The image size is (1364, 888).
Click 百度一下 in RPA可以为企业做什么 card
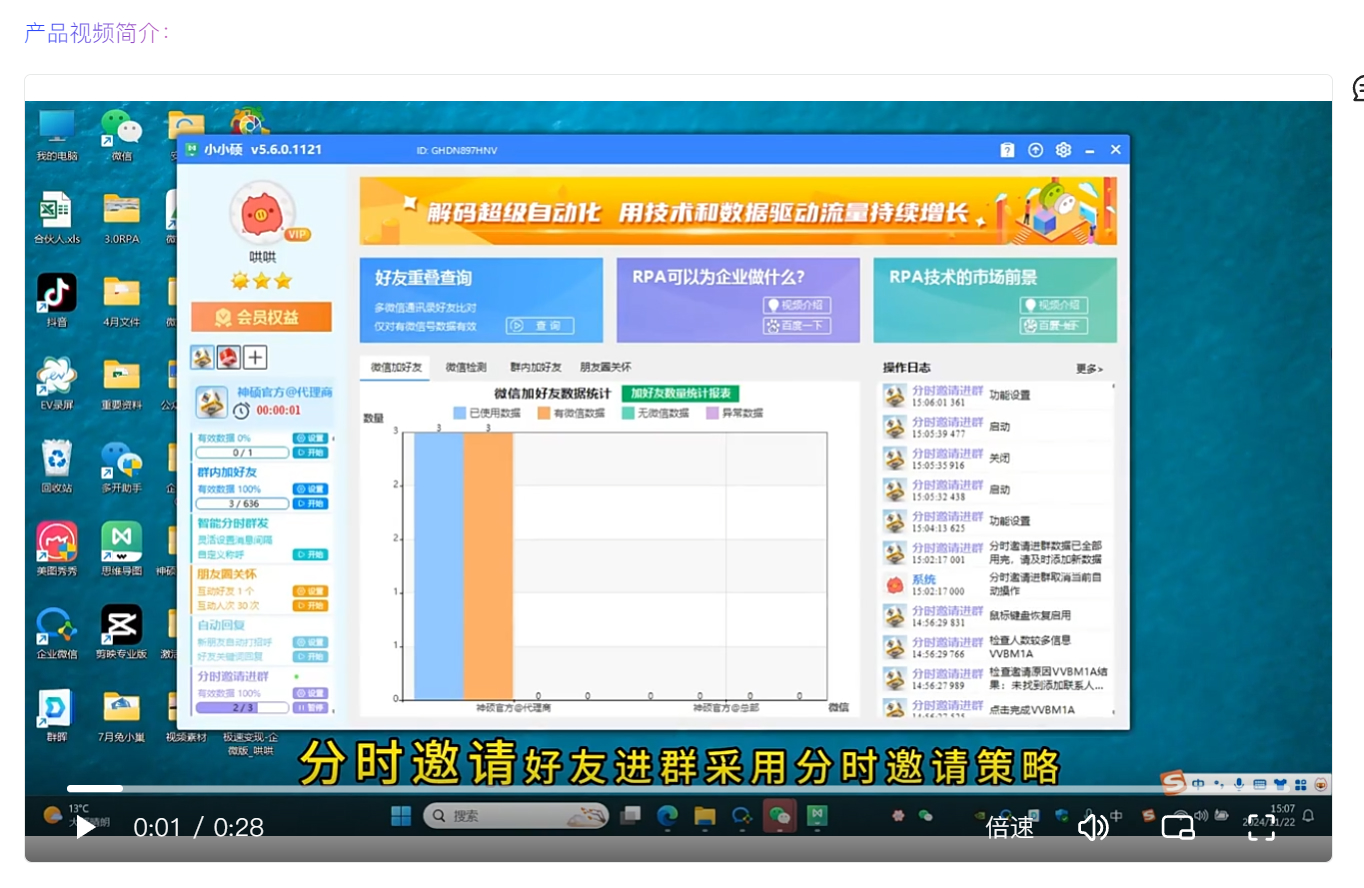[797, 326]
